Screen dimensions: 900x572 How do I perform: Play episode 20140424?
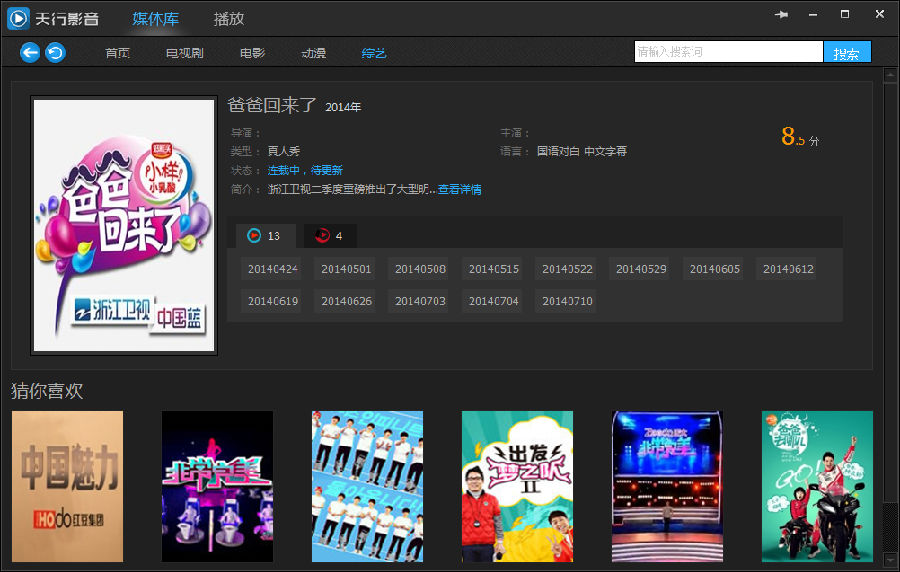273,269
